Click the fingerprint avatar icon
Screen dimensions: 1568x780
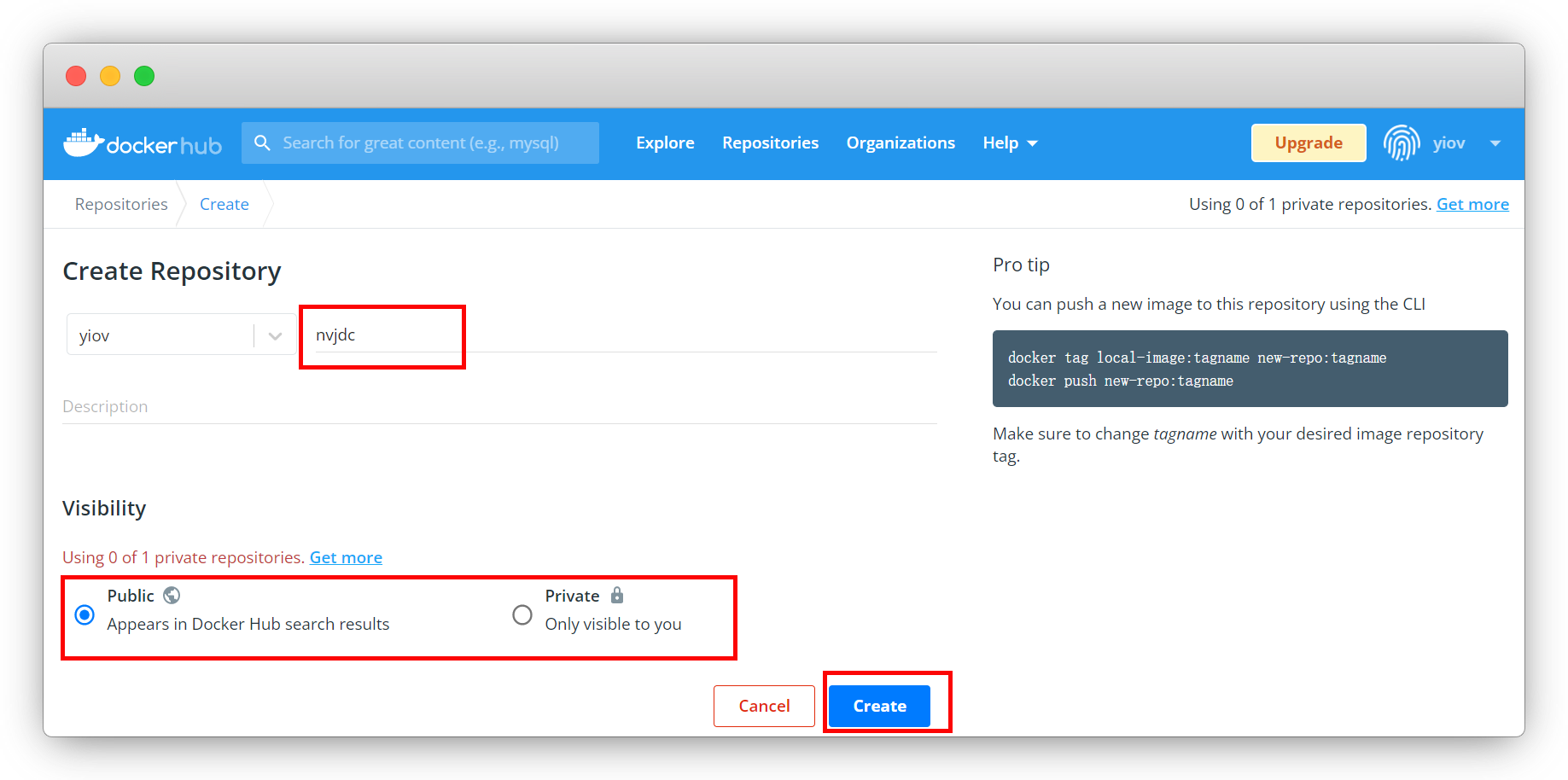pyautogui.click(x=1401, y=143)
